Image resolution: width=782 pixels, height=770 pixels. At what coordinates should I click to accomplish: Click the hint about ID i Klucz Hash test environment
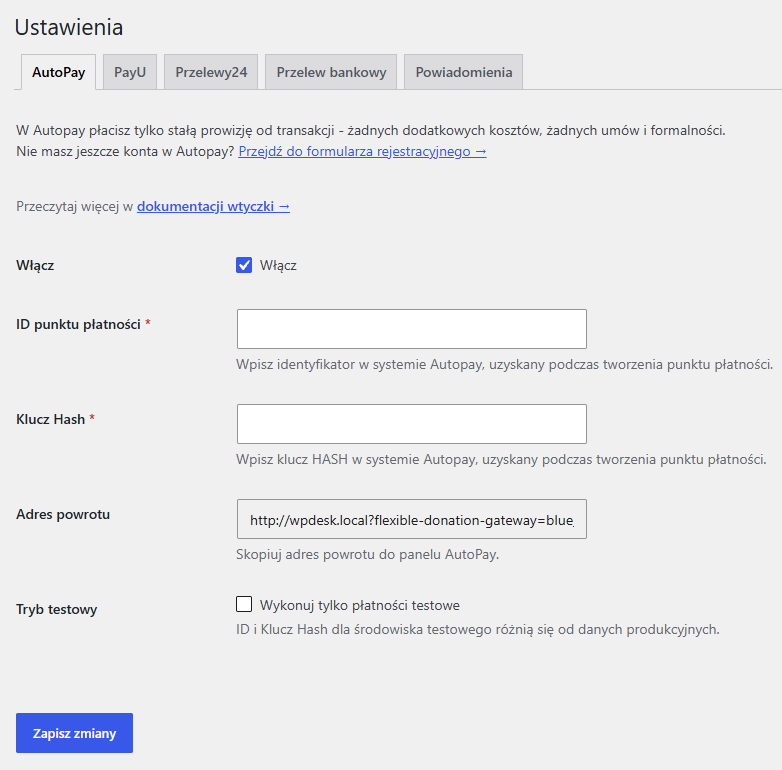click(x=478, y=629)
